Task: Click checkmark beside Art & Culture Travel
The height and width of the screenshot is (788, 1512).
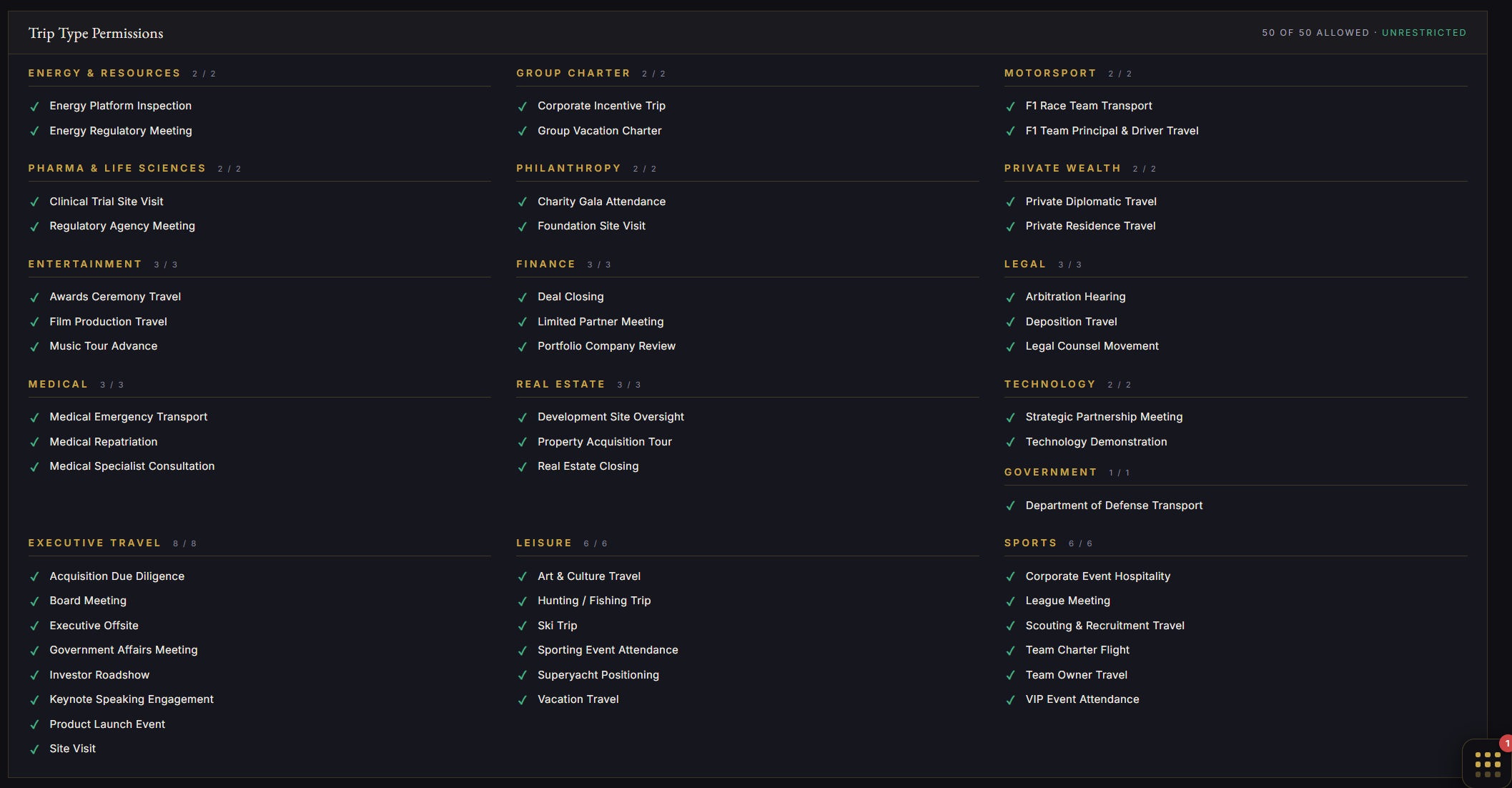Action: point(523,577)
